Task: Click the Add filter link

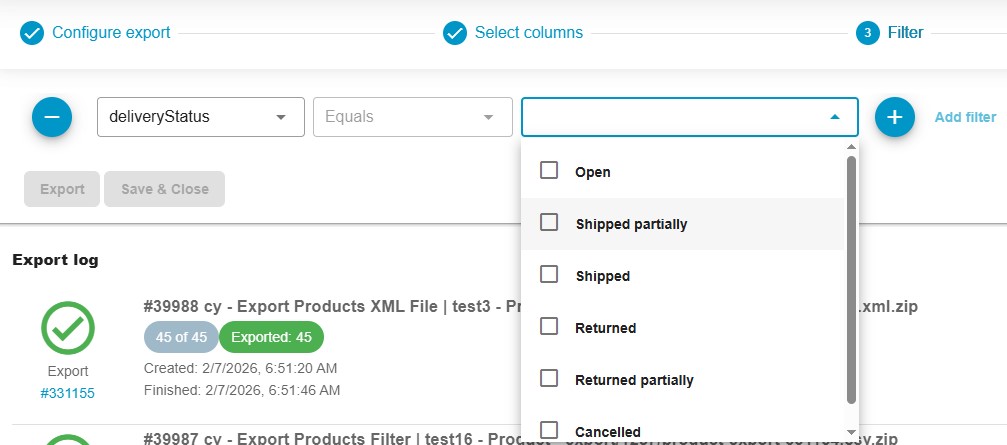Action: coord(965,117)
